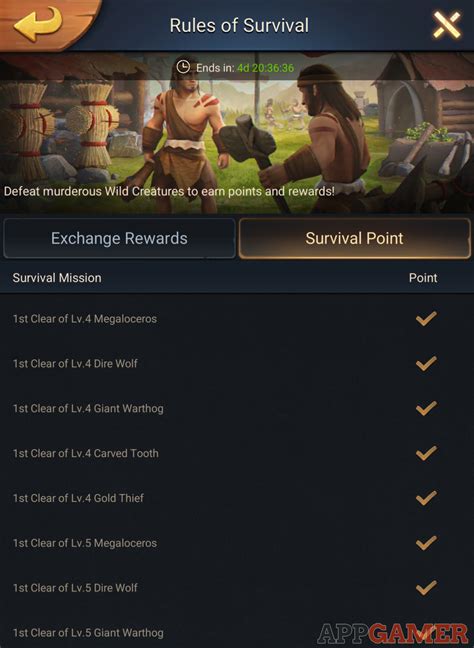The image size is (474, 648).
Task: Select the 1st Clear of Lv.5 Giant Warthog mission
Action: click(x=237, y=631)
